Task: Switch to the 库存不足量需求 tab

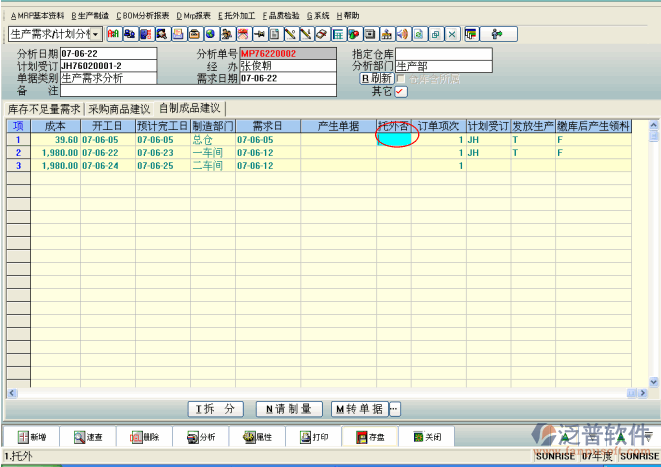Action: point(43,108)
